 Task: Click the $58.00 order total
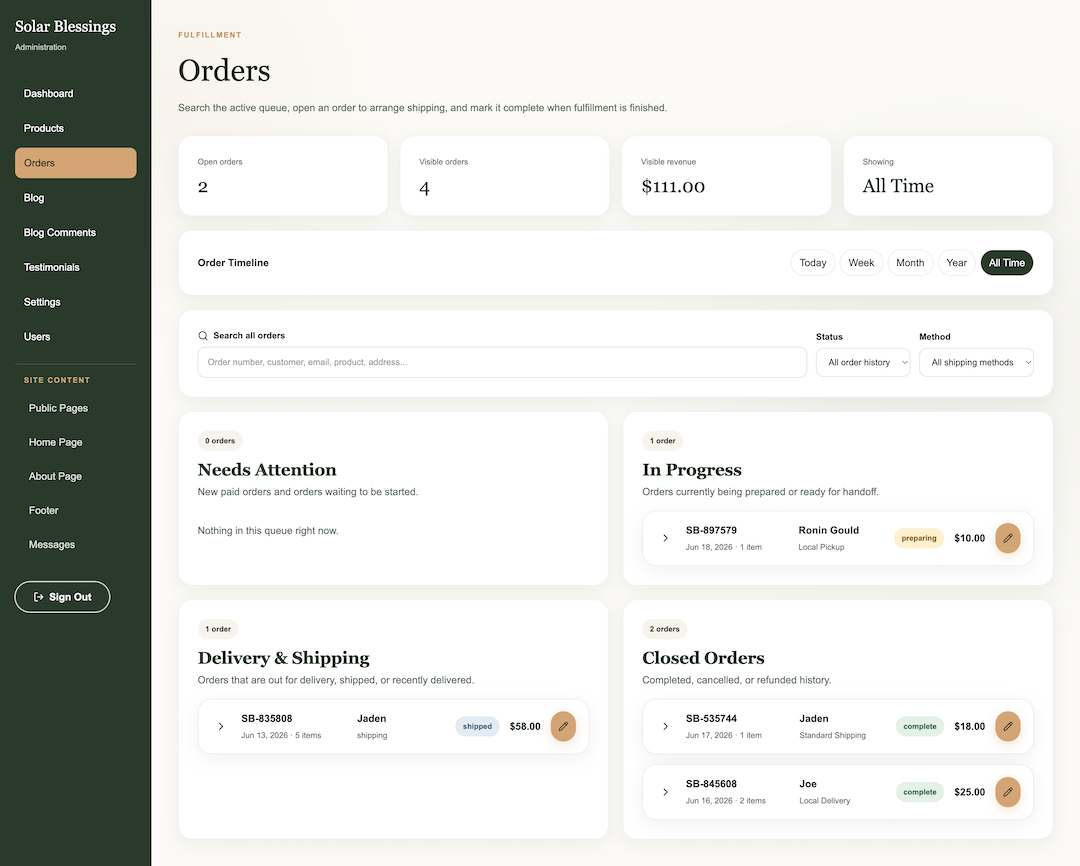click(x=525, y=726)
